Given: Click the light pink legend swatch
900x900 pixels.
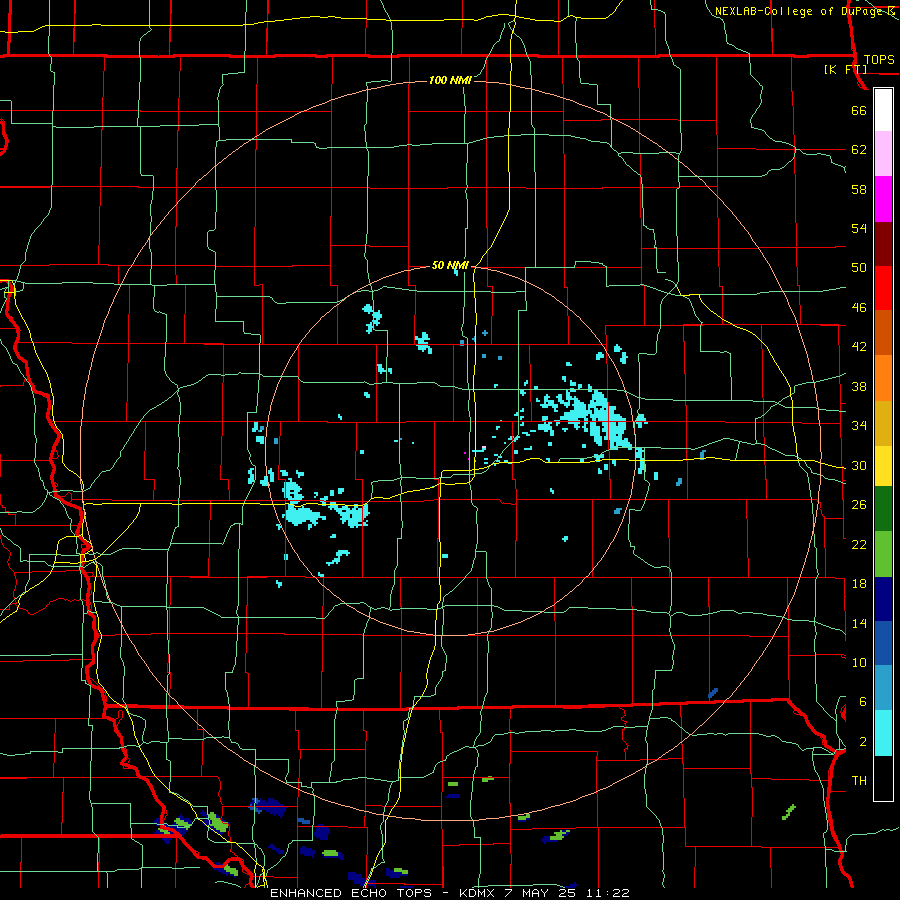Looking at the screenshot, I should [883, 154].
